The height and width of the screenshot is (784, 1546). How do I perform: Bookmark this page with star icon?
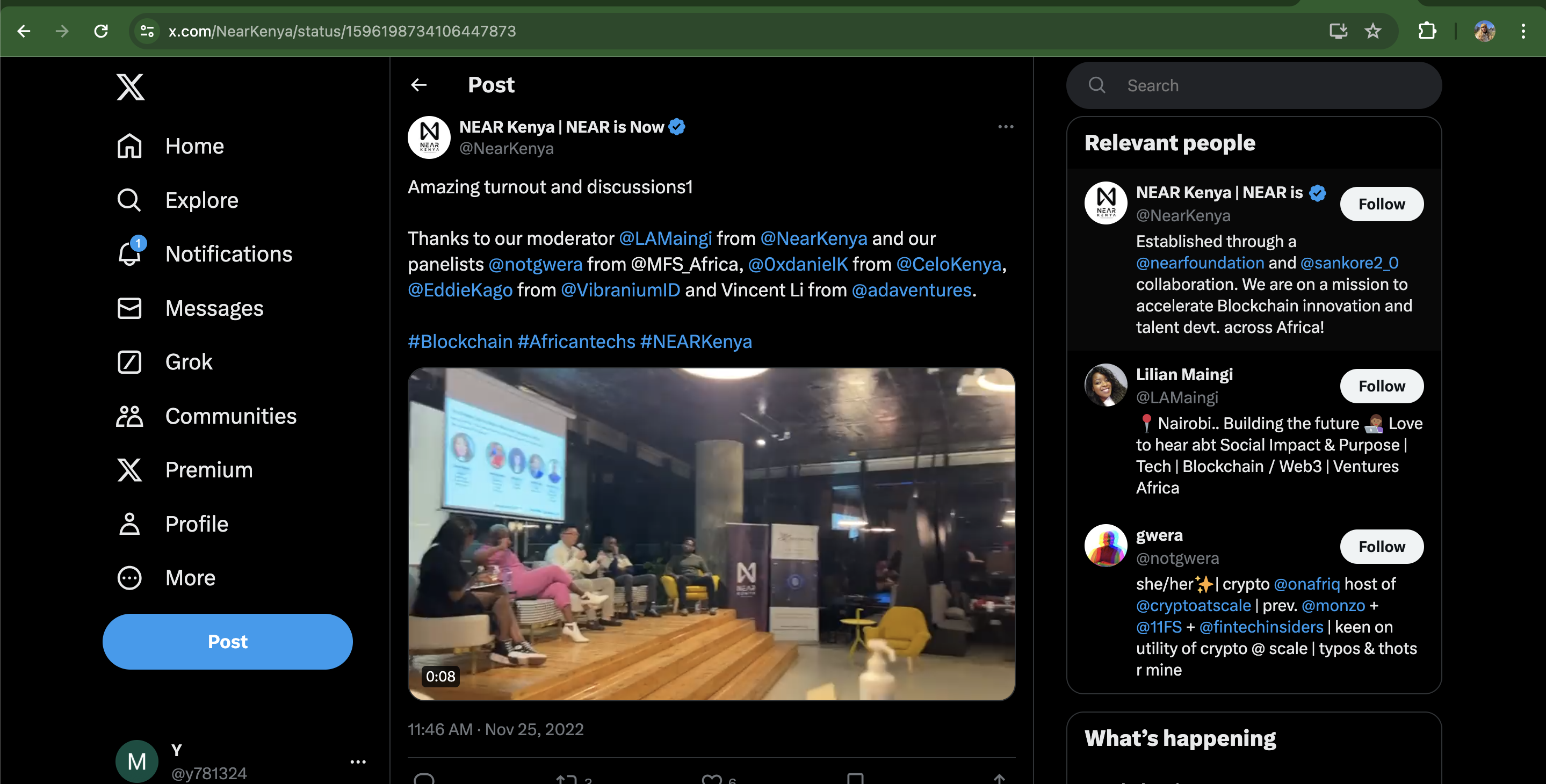point(1373,31)
